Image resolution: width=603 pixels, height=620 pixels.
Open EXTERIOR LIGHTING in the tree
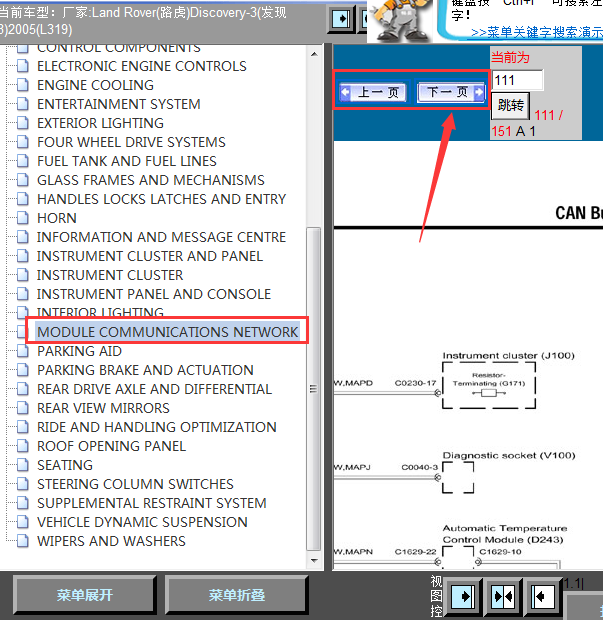(100, 123)
